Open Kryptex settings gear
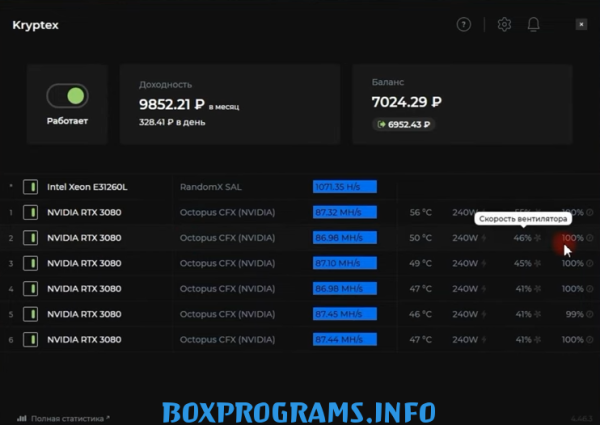The image size is (600, 425). click(504, 24)
